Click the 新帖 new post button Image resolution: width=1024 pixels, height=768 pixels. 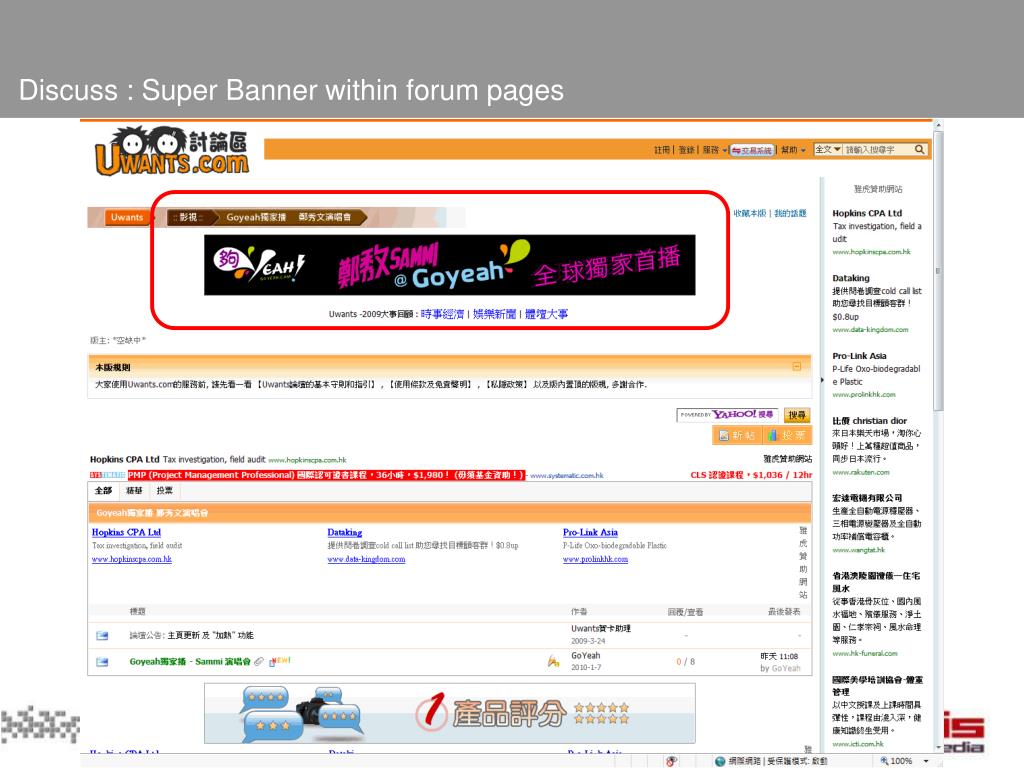pyautogui.click(x=737, y=435)
